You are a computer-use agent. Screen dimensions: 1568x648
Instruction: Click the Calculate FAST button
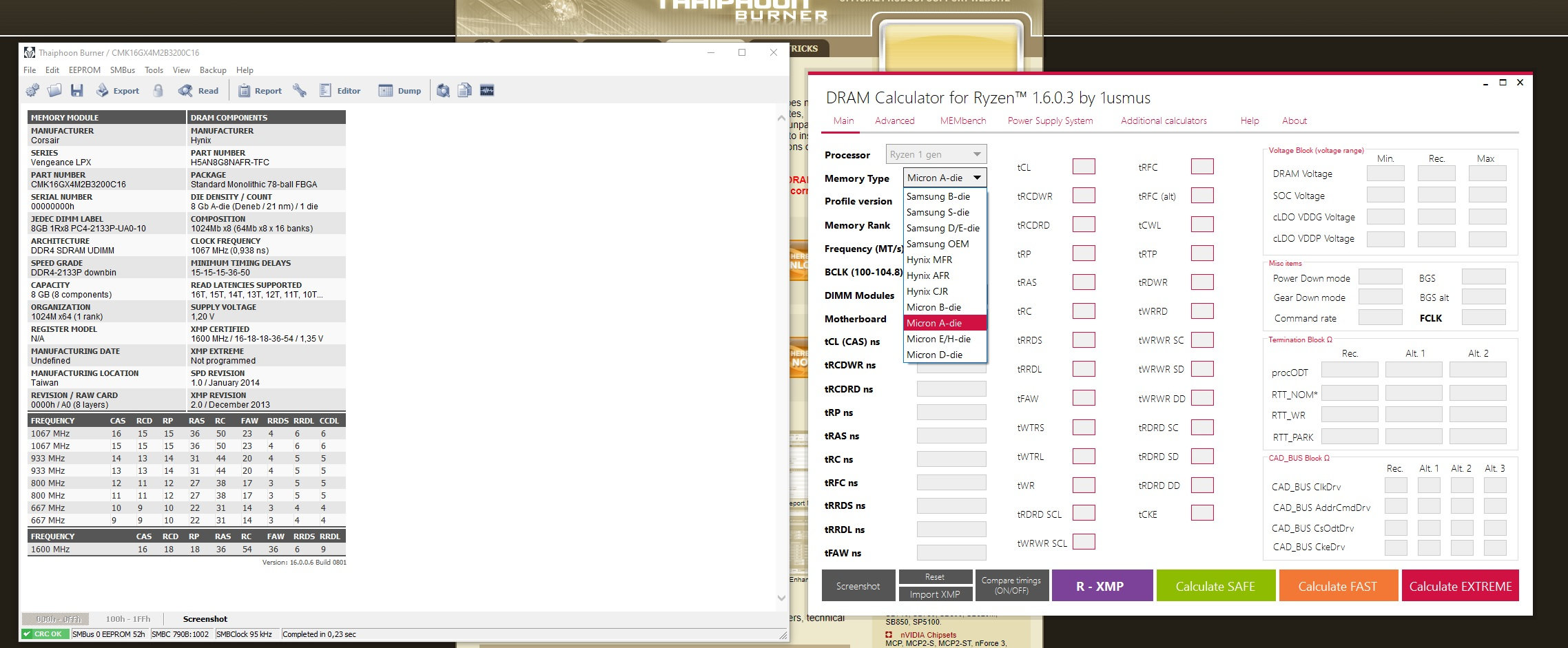tap(1339, 585)
